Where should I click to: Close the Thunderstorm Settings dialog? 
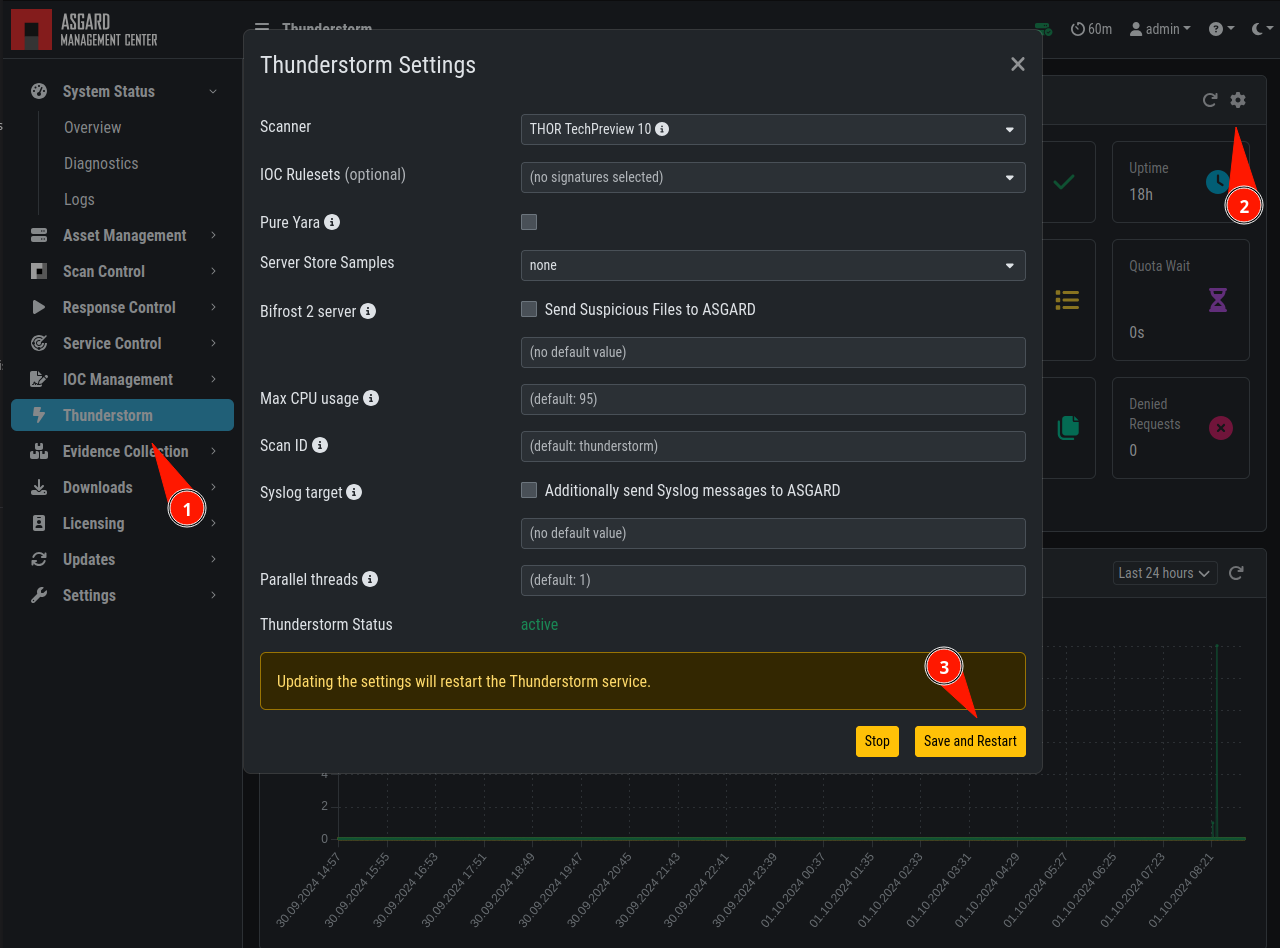pos(1018,64)
